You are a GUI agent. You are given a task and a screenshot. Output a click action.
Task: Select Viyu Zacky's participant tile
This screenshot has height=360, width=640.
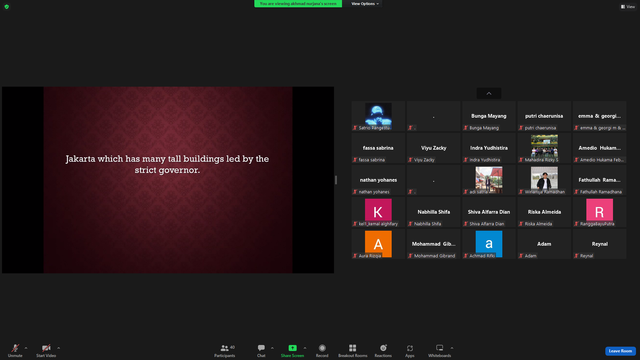[x=433, y=148]
